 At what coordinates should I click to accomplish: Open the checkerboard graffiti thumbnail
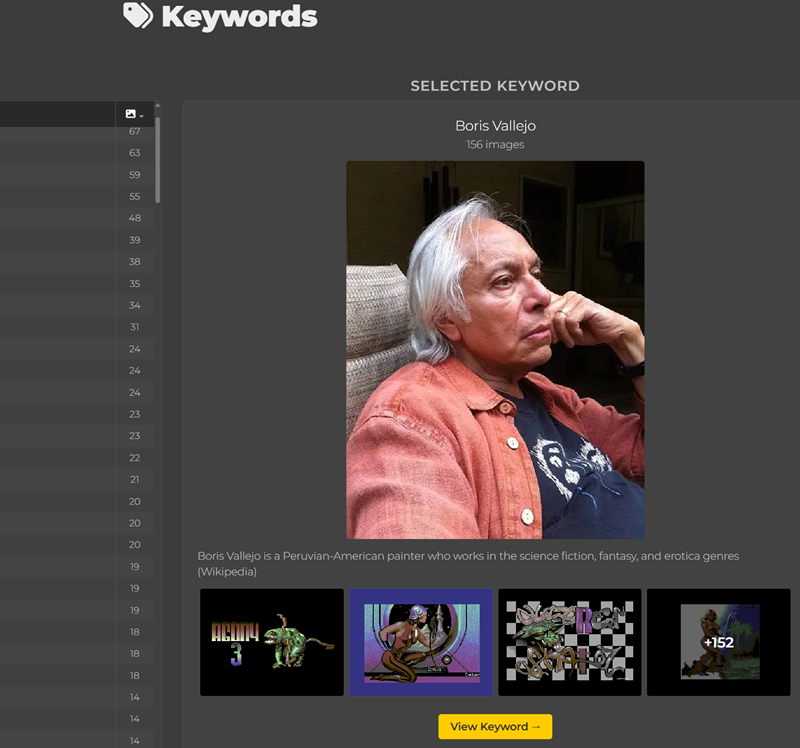569,642
